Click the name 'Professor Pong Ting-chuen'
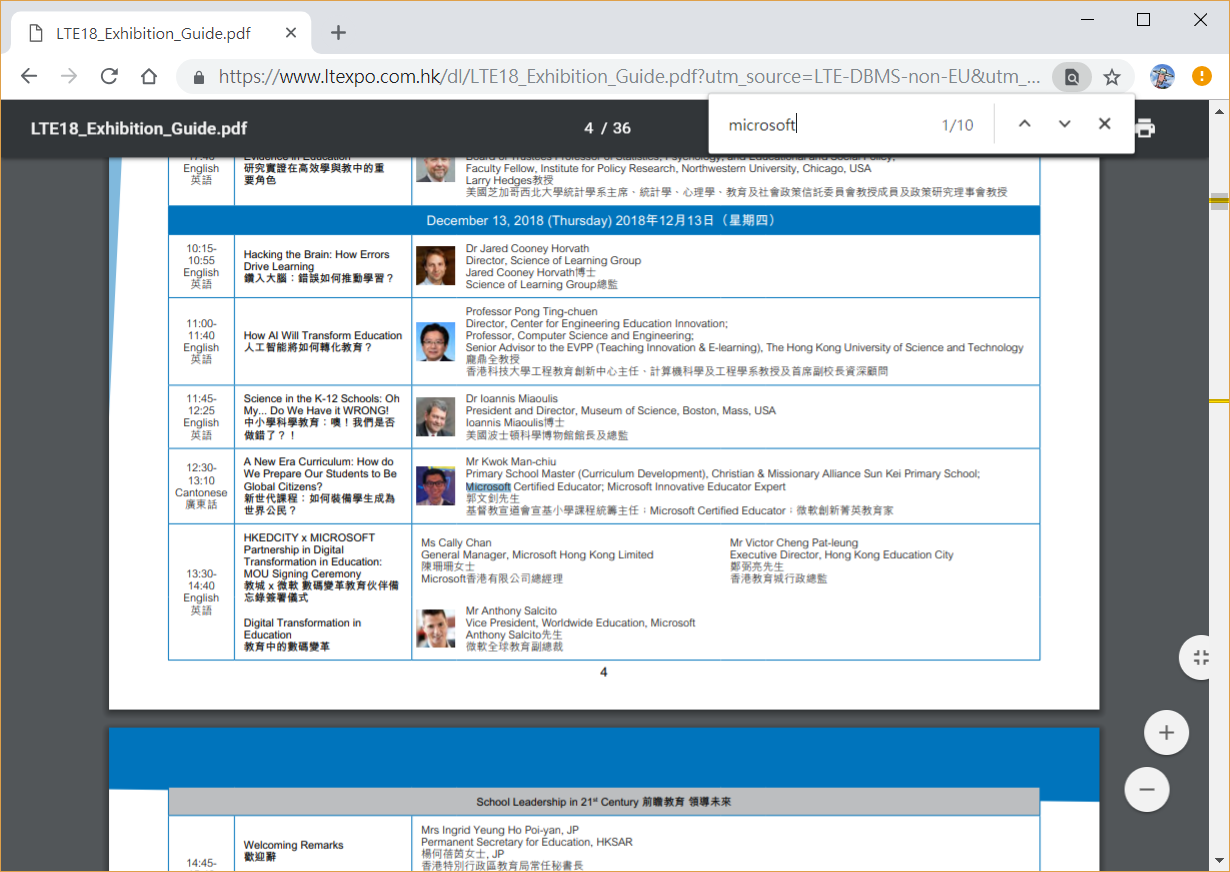This screenshot has width=1230, height=872. (532, 312)
